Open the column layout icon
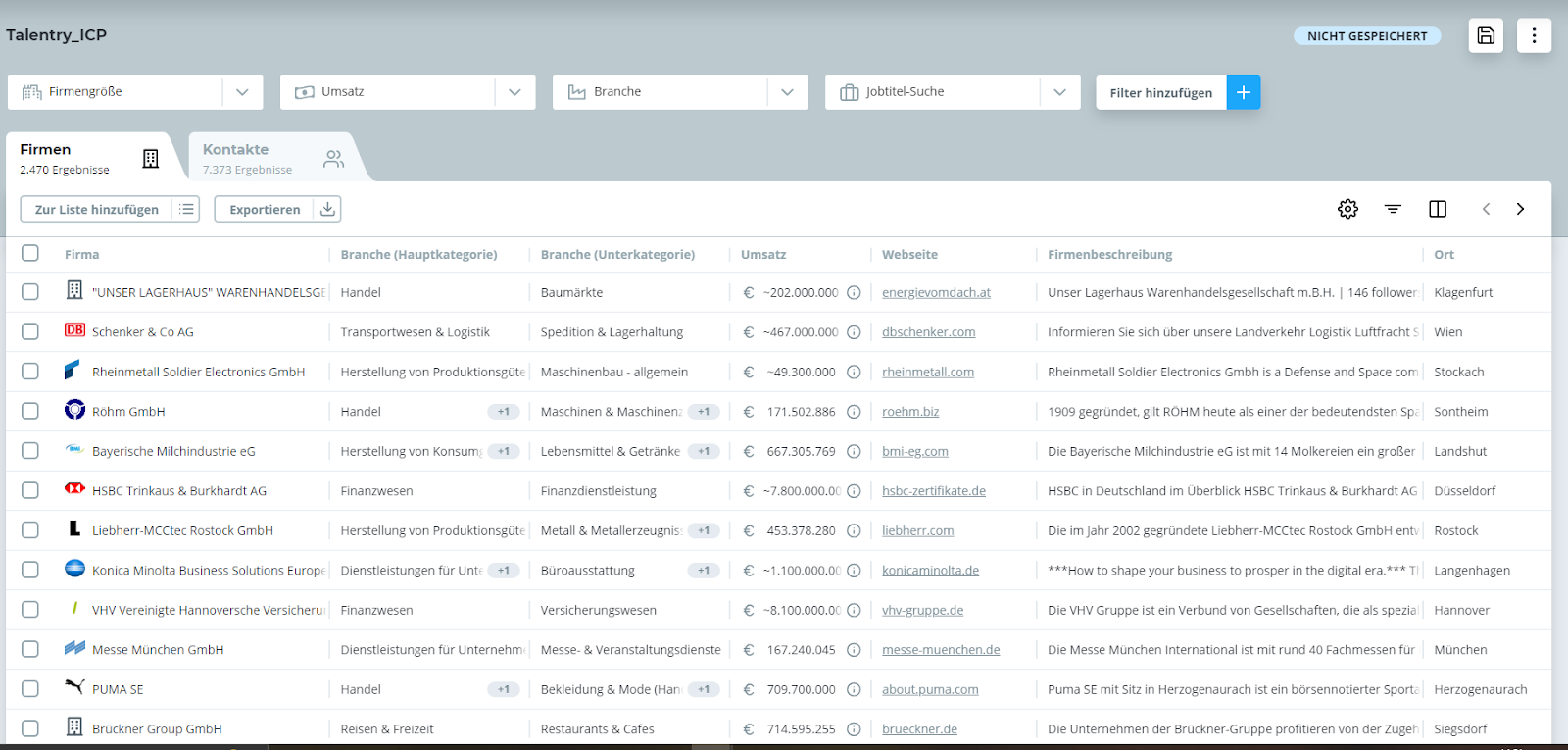This screenshot has width=1568, height=750. tap(1438, 209)
